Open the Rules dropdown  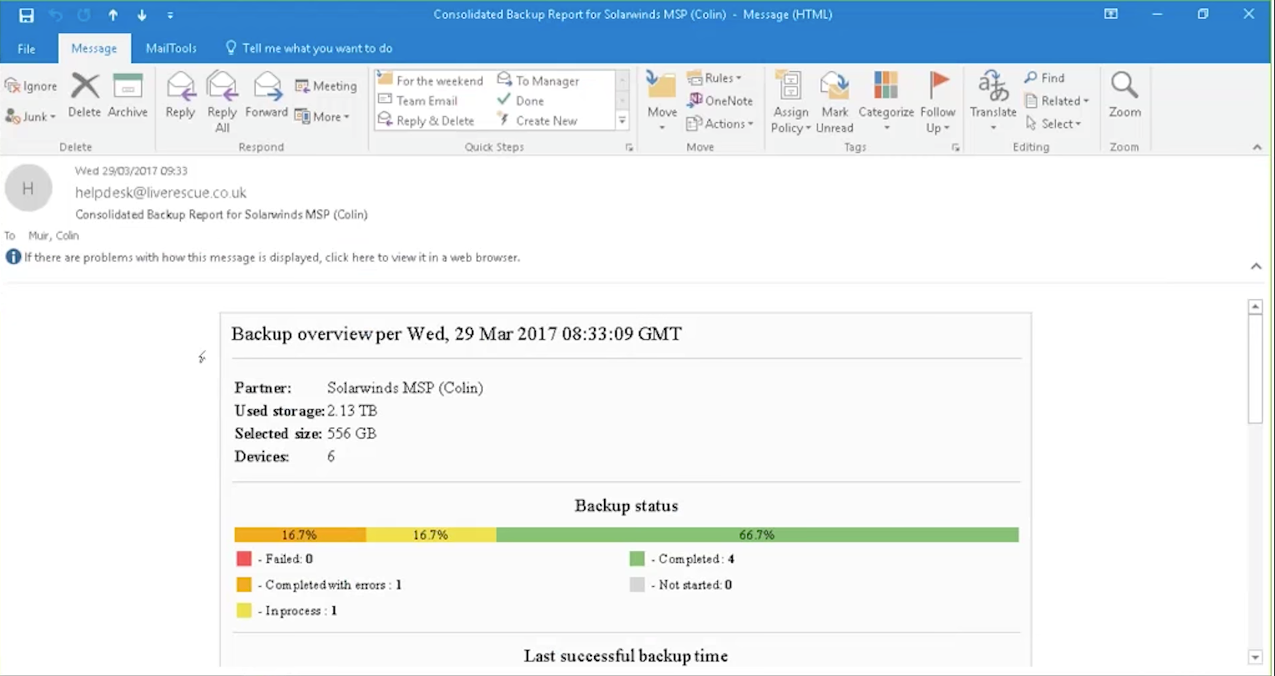click(714, 78)
